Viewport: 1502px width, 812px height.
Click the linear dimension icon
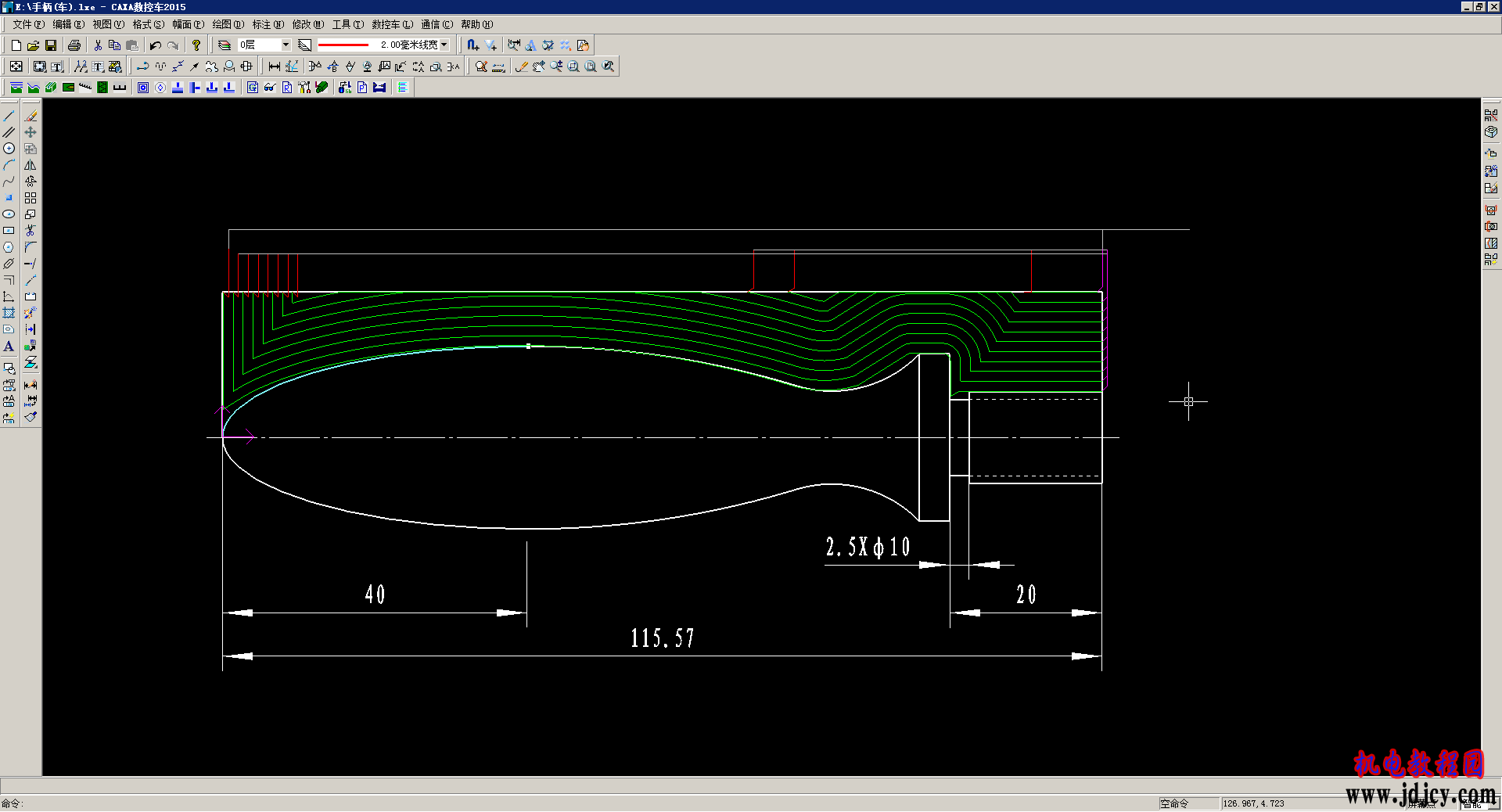click(x=275, y=66)
